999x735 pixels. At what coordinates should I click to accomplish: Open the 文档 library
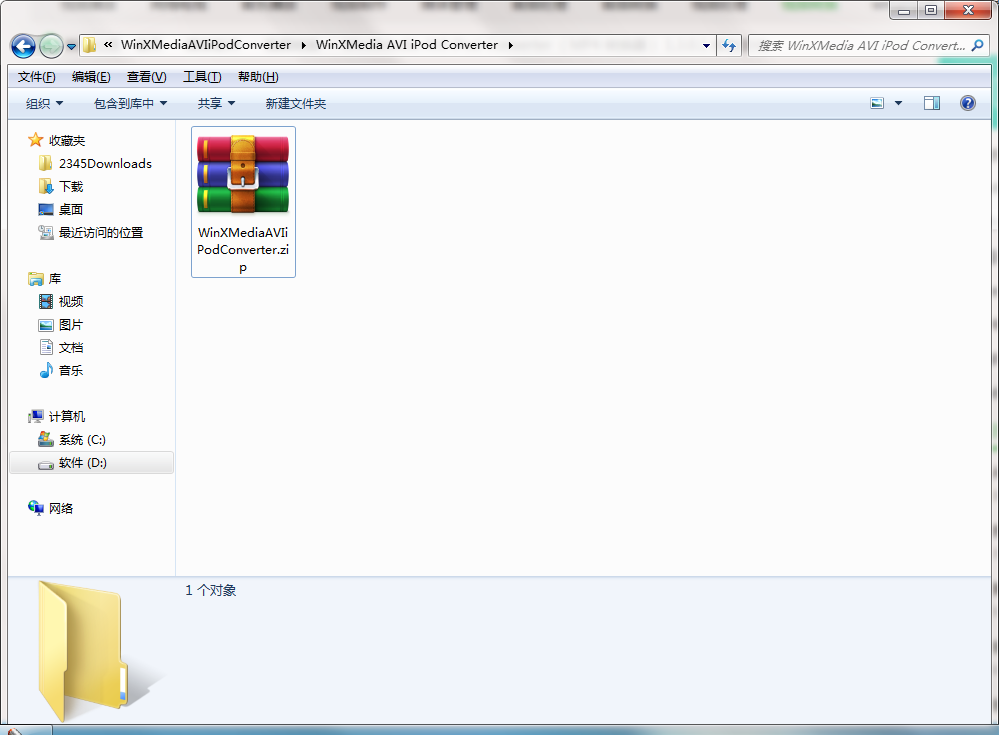(x=71, y=348)
